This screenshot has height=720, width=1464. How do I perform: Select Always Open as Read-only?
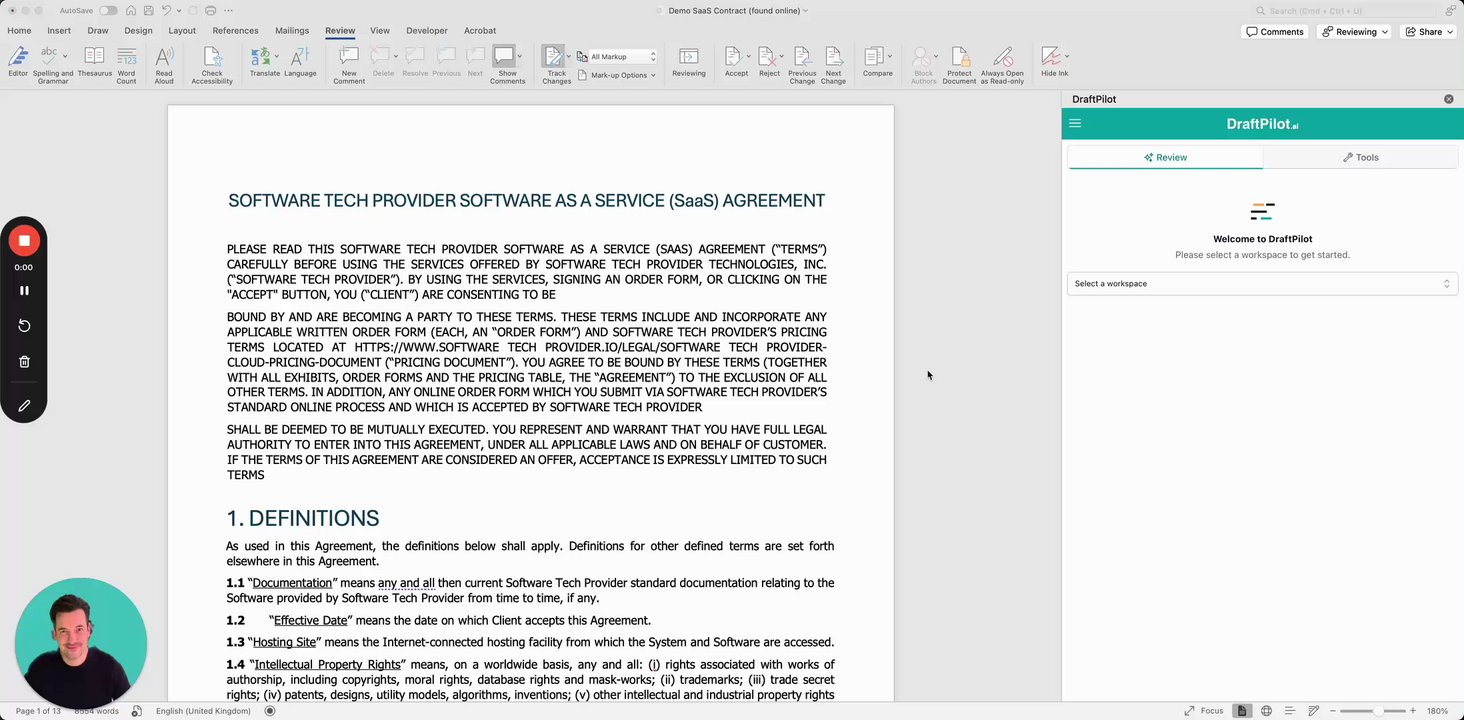click(x=1002, y=65)
